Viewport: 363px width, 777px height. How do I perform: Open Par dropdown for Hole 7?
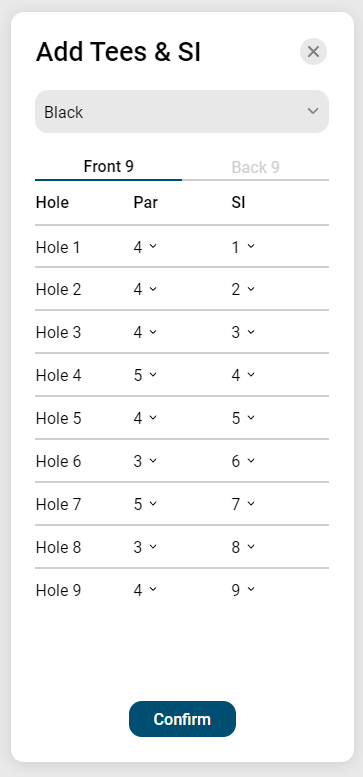145,504
